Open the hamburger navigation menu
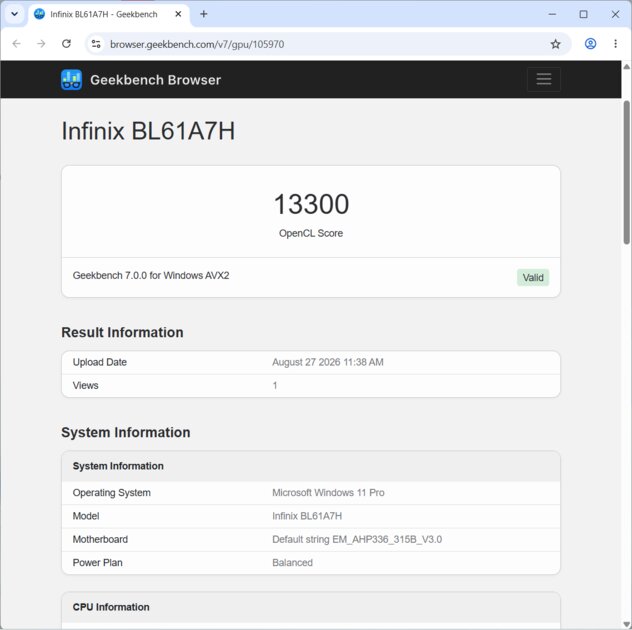The height and width of the screenshot is (630, 632). coord(544,79)
